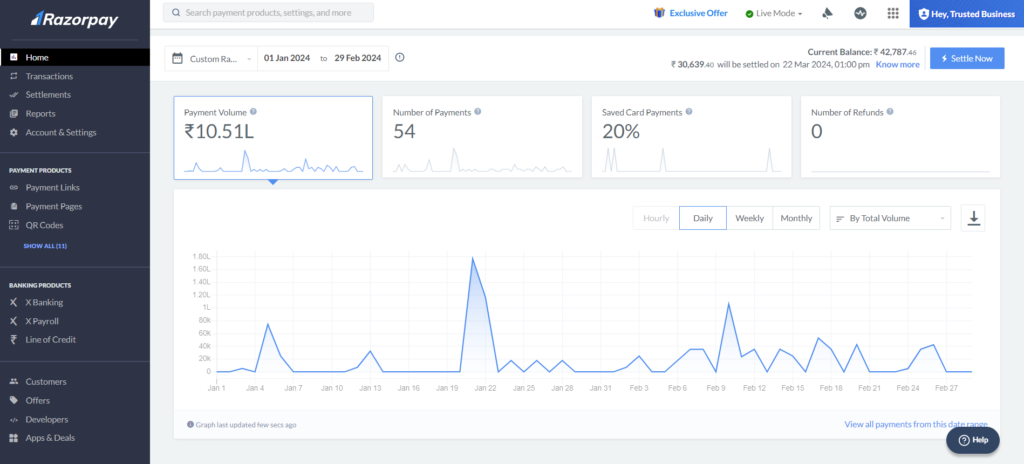Click the Number of Refunds help icon
The width and height of the screenshot is (1024, 464).
(889, 112)
